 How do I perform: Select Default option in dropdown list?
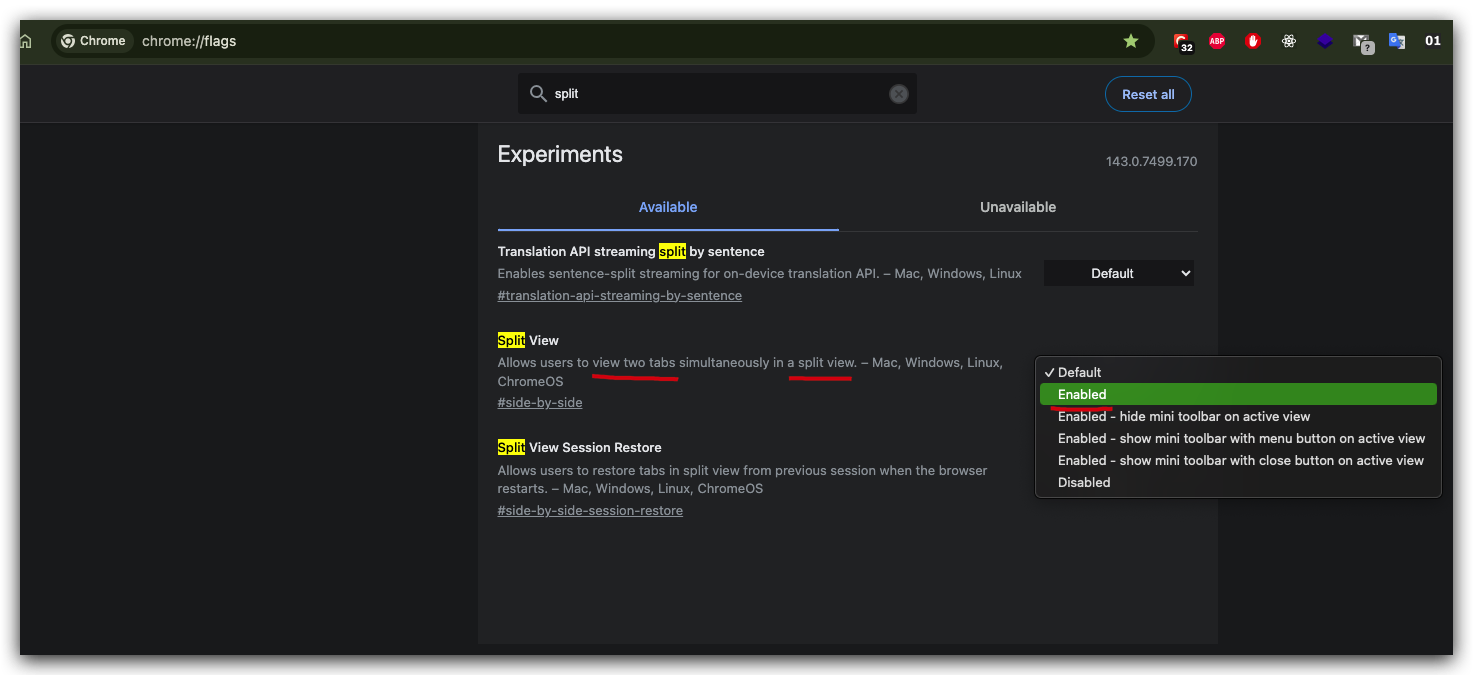(x=1079, y=372)
